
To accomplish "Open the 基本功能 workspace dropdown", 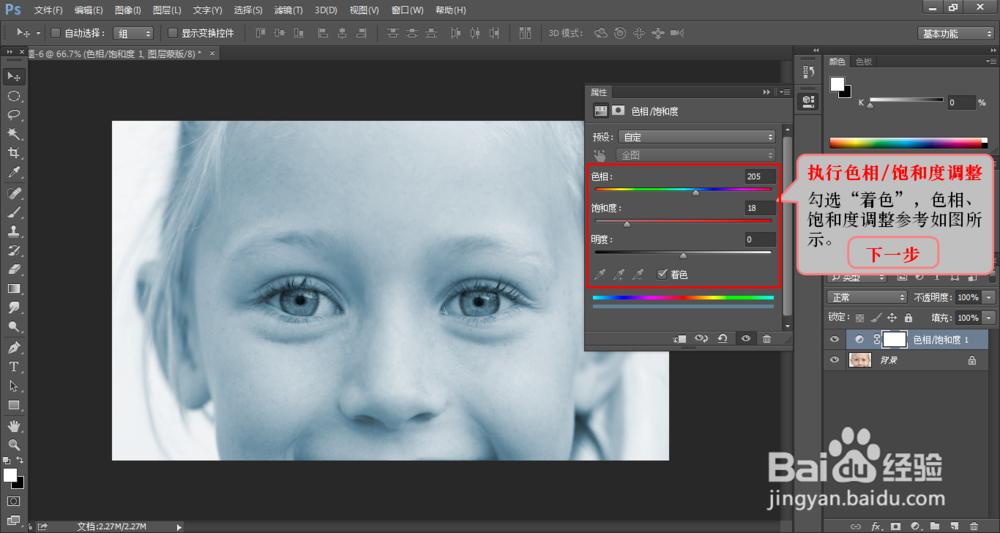I will tap(955, 33).
